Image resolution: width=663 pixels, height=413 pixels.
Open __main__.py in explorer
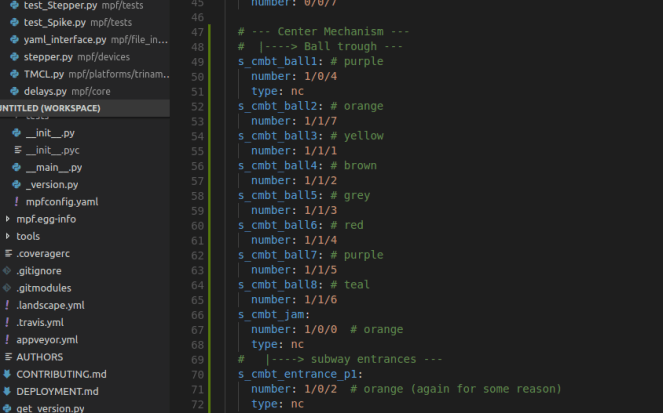[x=54, y=168]
